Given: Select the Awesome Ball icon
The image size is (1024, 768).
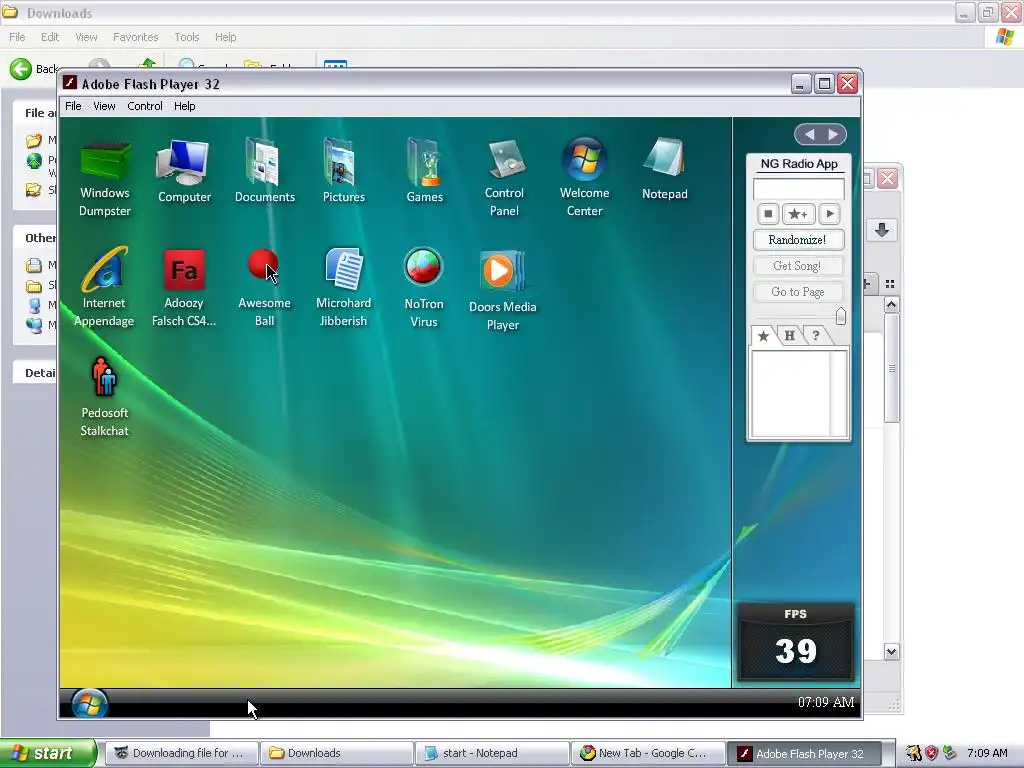Looking at the screenshot, I should (264, 287).
